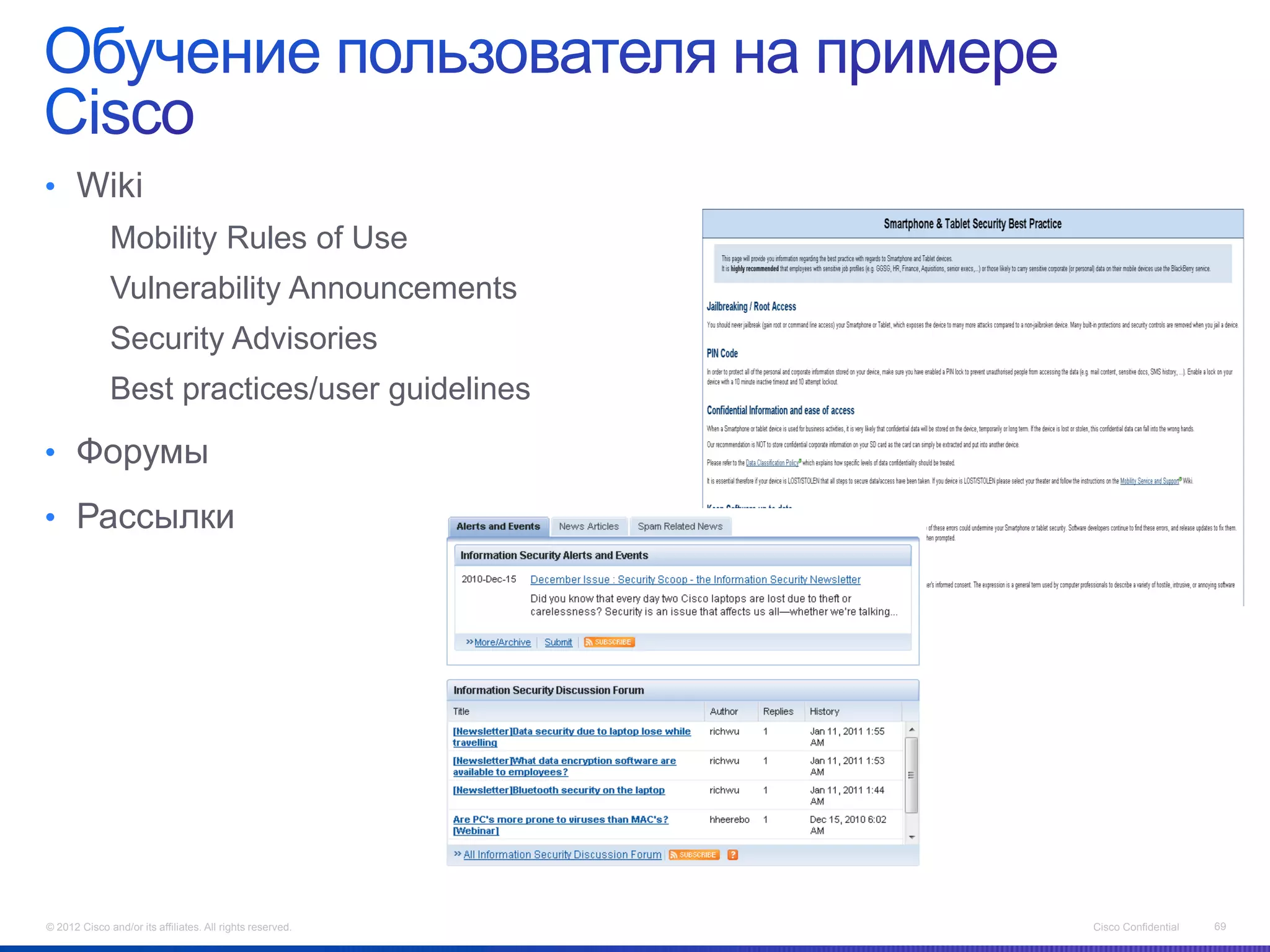Open Data security due to laptop lose thread
This screenshot has height=952, width=1270.
[x=571, y=737]
